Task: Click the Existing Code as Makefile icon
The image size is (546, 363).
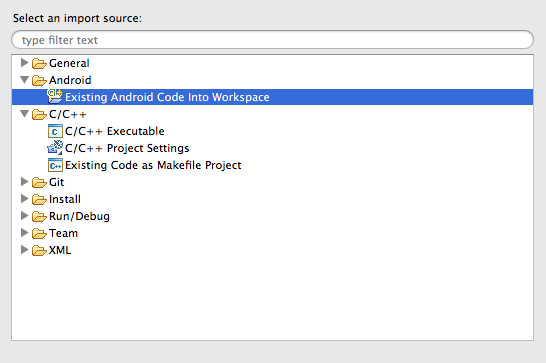Action: coord(55,165)
